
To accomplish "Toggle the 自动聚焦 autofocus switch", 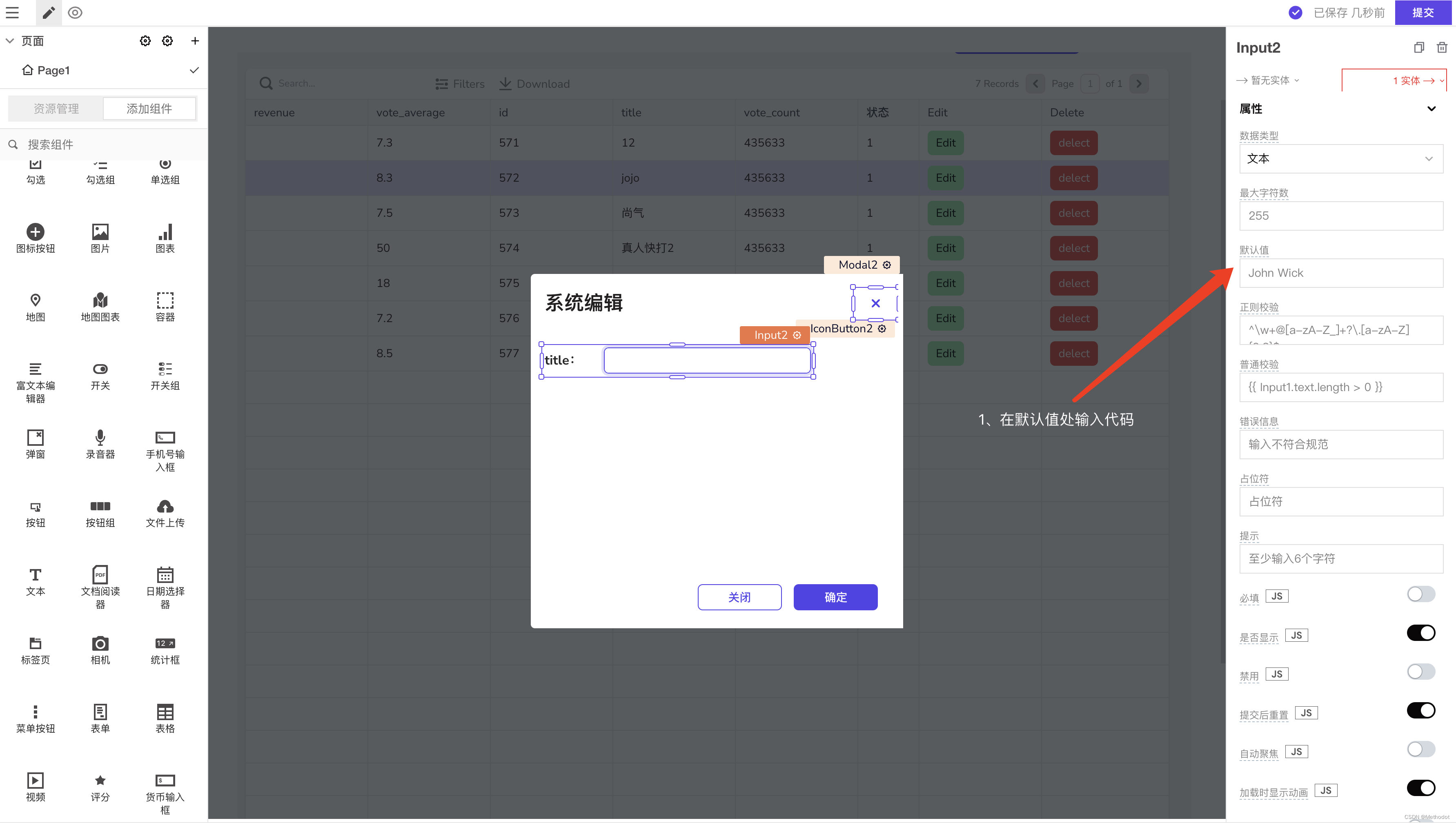I will tap(1420, 750).
